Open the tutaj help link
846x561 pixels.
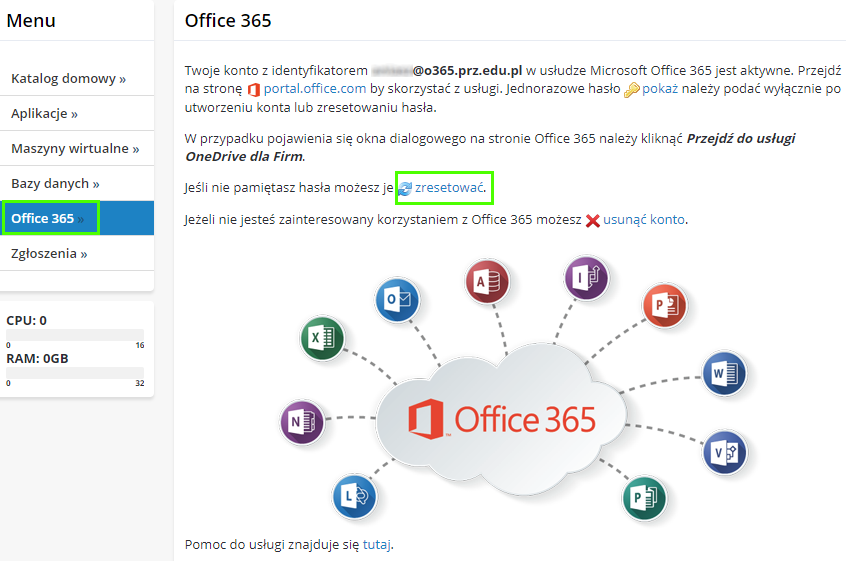377,544
